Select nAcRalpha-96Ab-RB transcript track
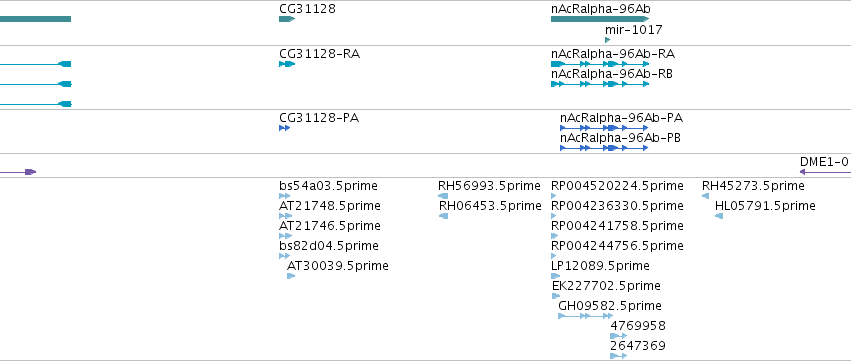 click(600, 84)
